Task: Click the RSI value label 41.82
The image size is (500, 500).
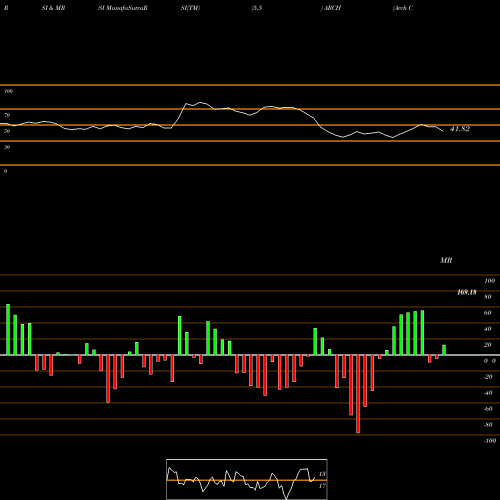Action: 460,129
